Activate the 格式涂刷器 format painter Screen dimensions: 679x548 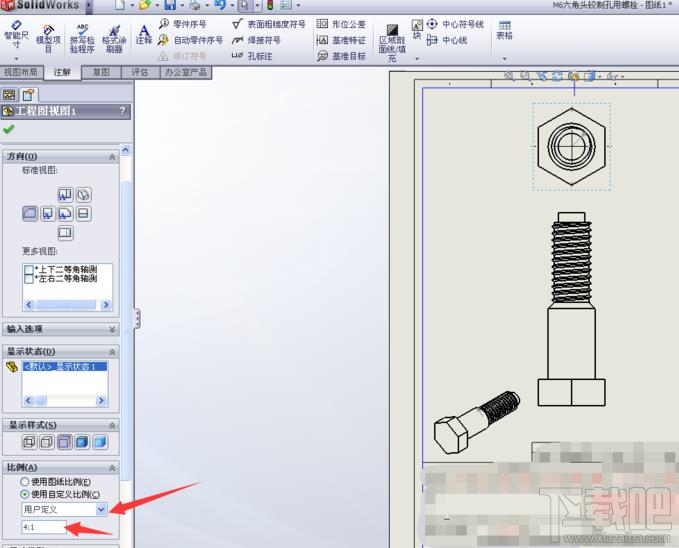(x=114, y=39)
